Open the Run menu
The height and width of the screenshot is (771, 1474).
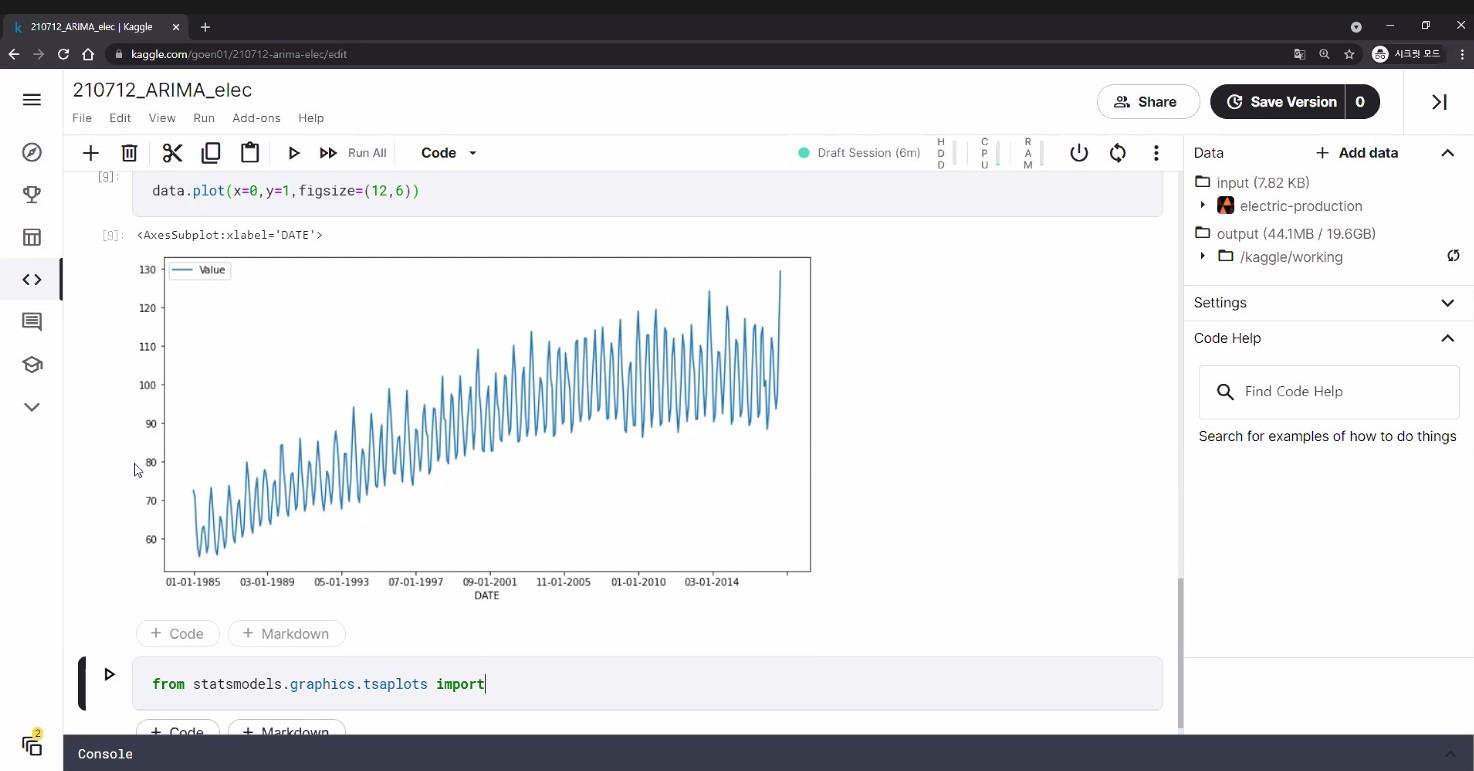(204, 118)
